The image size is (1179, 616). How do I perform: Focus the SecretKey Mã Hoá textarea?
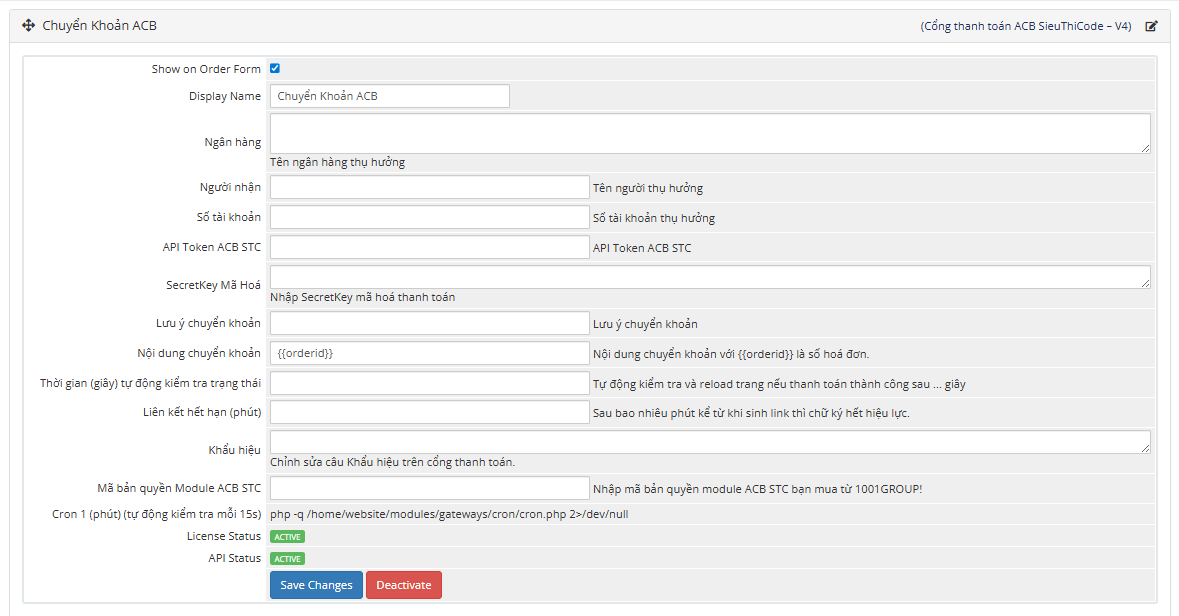click(709, 277)
